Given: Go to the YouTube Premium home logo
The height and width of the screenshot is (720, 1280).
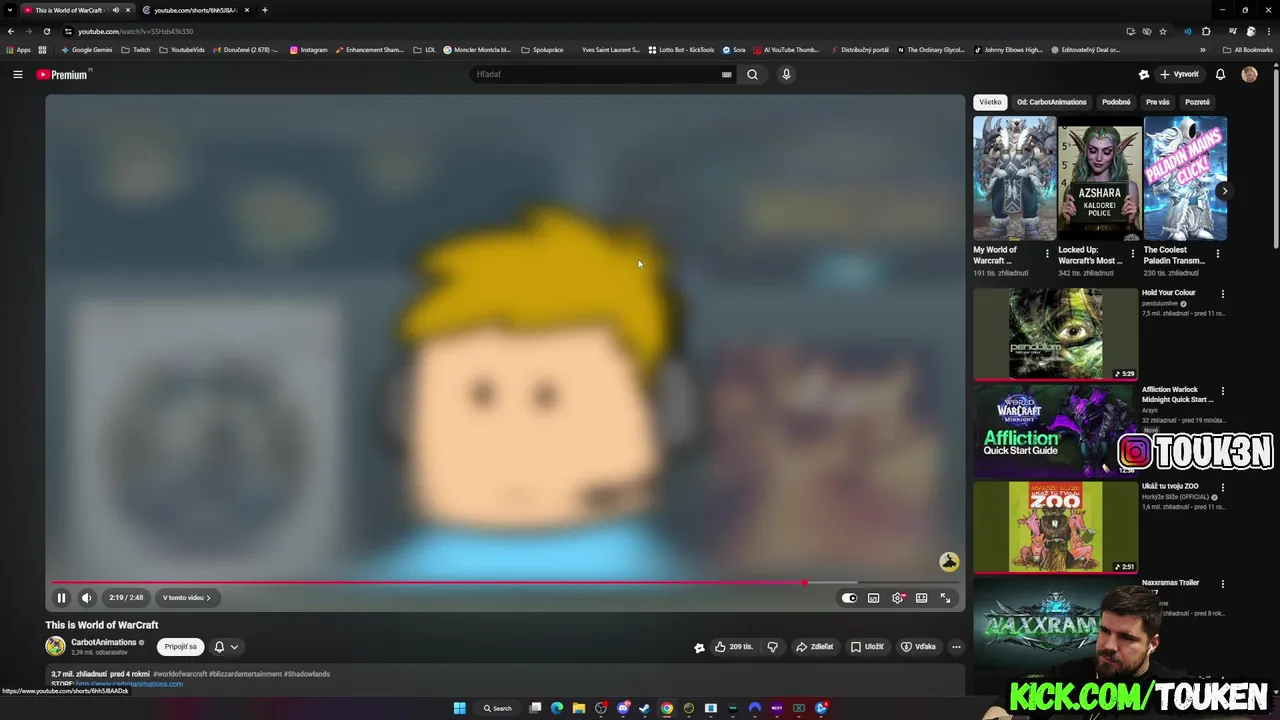Looking at the screenshot, I should (63, 74).
